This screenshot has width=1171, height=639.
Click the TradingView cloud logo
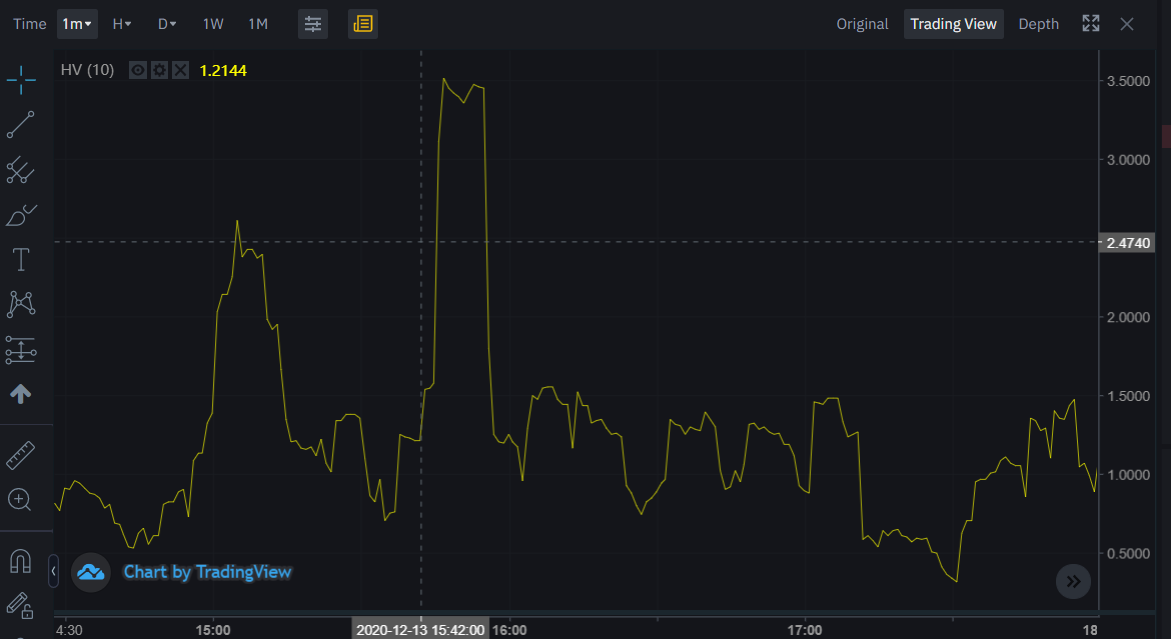pyautogui.click(x=91, y=573)
